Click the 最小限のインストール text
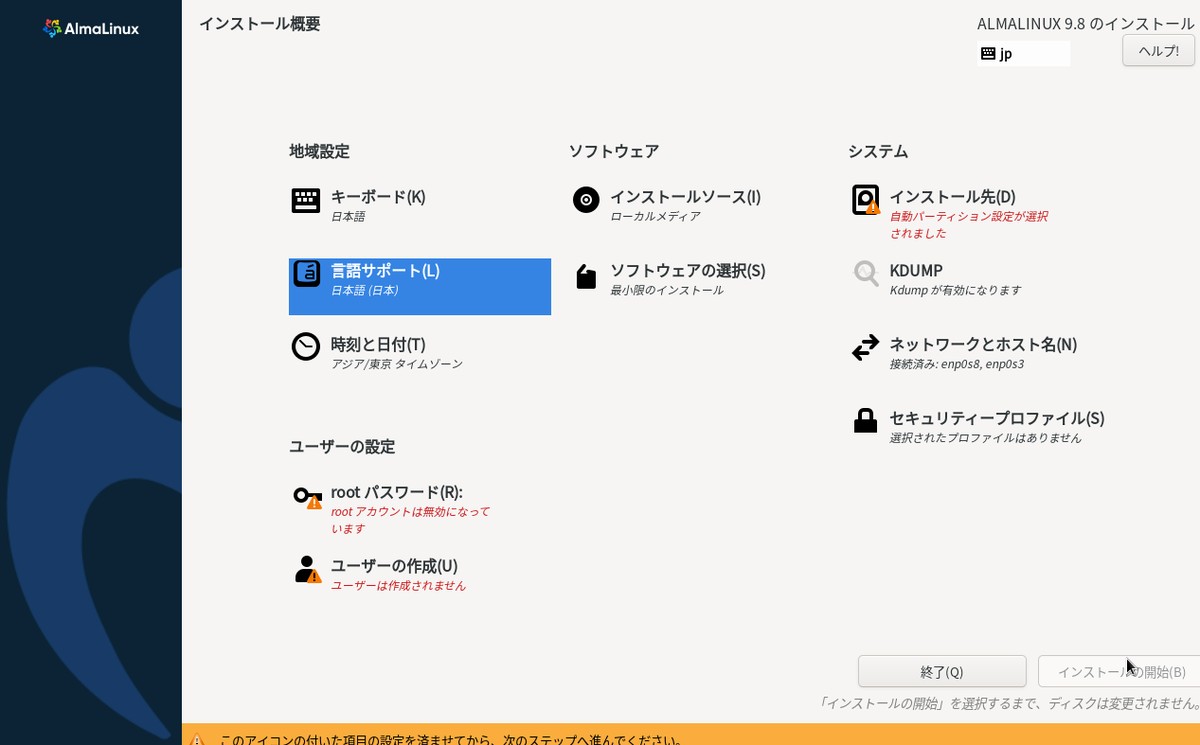1200x745 pixels. pyautogui.click(x=666, y=290)
